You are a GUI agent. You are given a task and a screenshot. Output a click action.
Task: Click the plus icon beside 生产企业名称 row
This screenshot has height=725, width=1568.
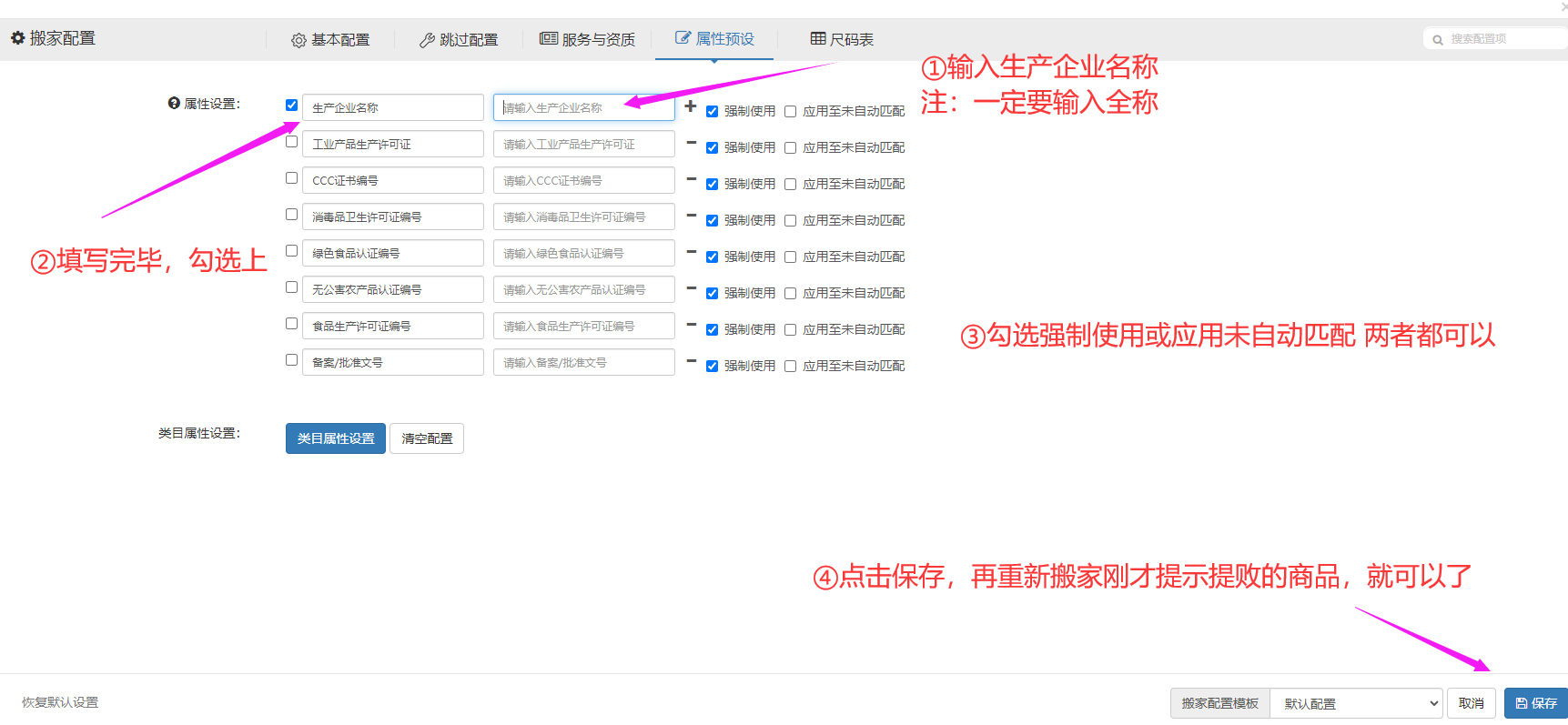coord(691,106)
